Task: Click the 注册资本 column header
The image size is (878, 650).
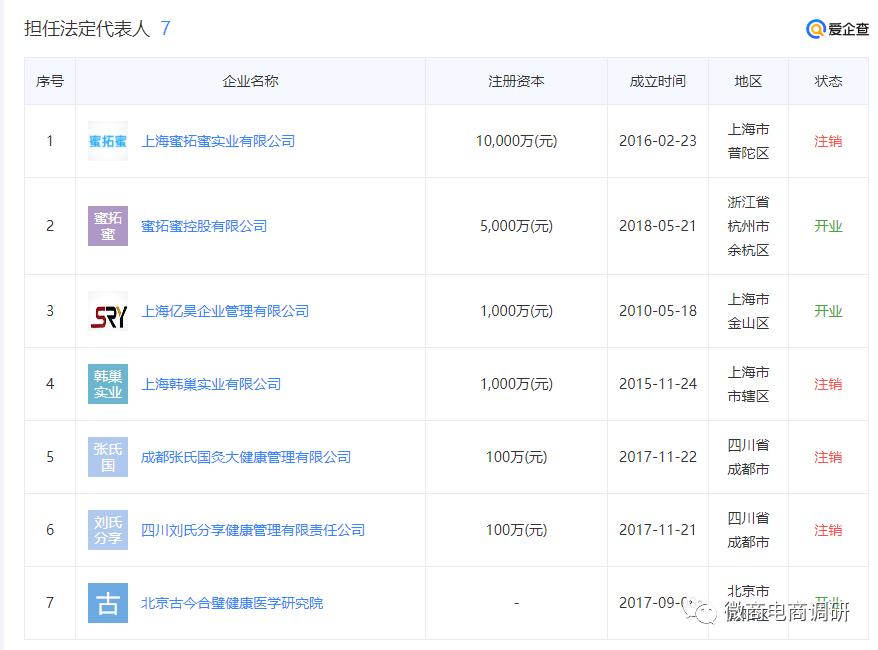Action: click(516, 81)
